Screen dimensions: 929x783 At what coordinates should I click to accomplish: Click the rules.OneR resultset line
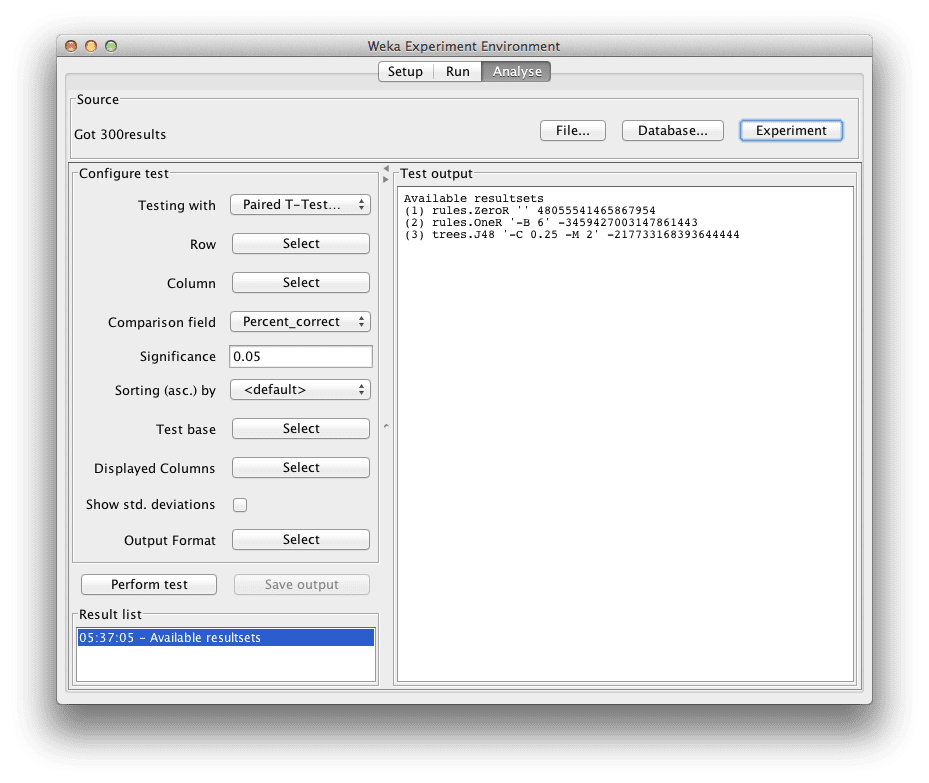click(551, 223)
